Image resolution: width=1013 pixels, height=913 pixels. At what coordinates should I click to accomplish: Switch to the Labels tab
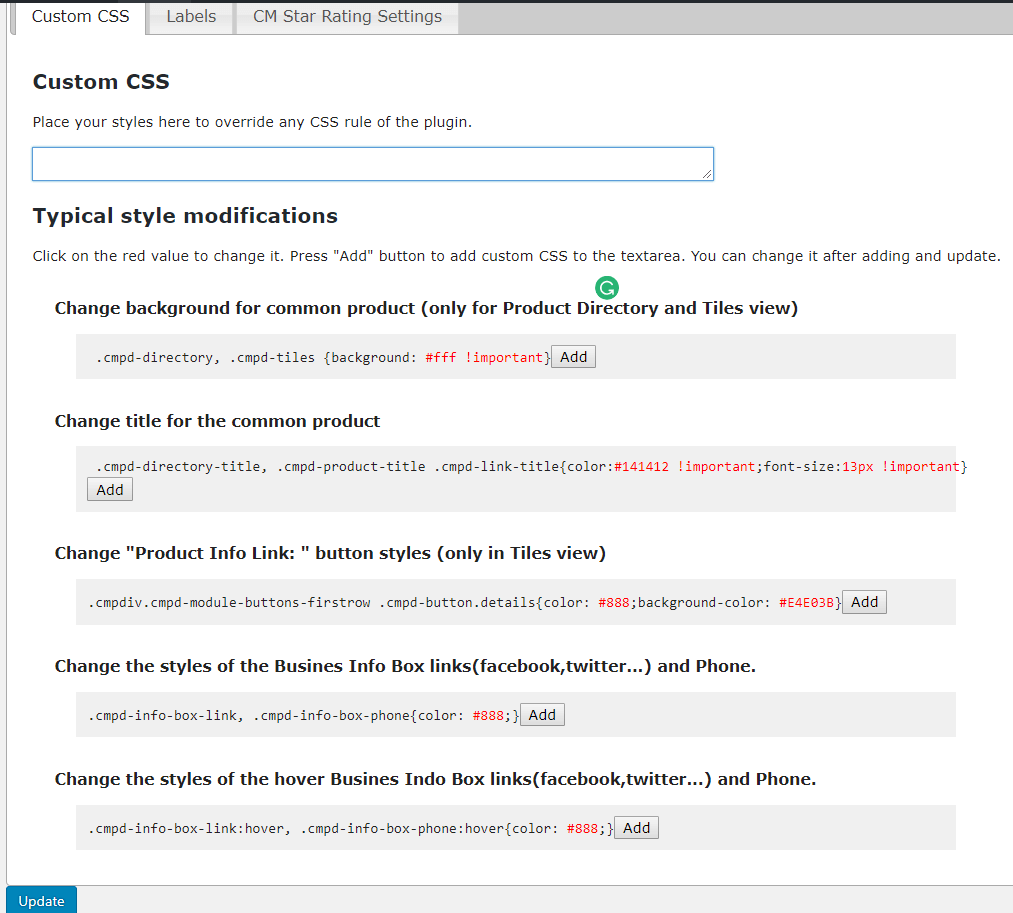tap(191, 17)
